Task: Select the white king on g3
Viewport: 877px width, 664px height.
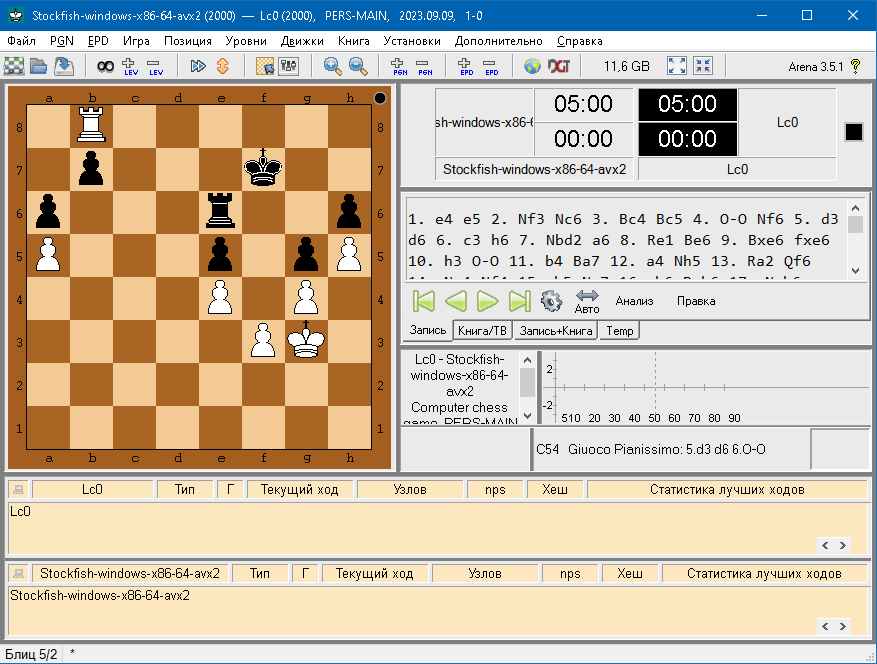Action: (x=306, y=340)
